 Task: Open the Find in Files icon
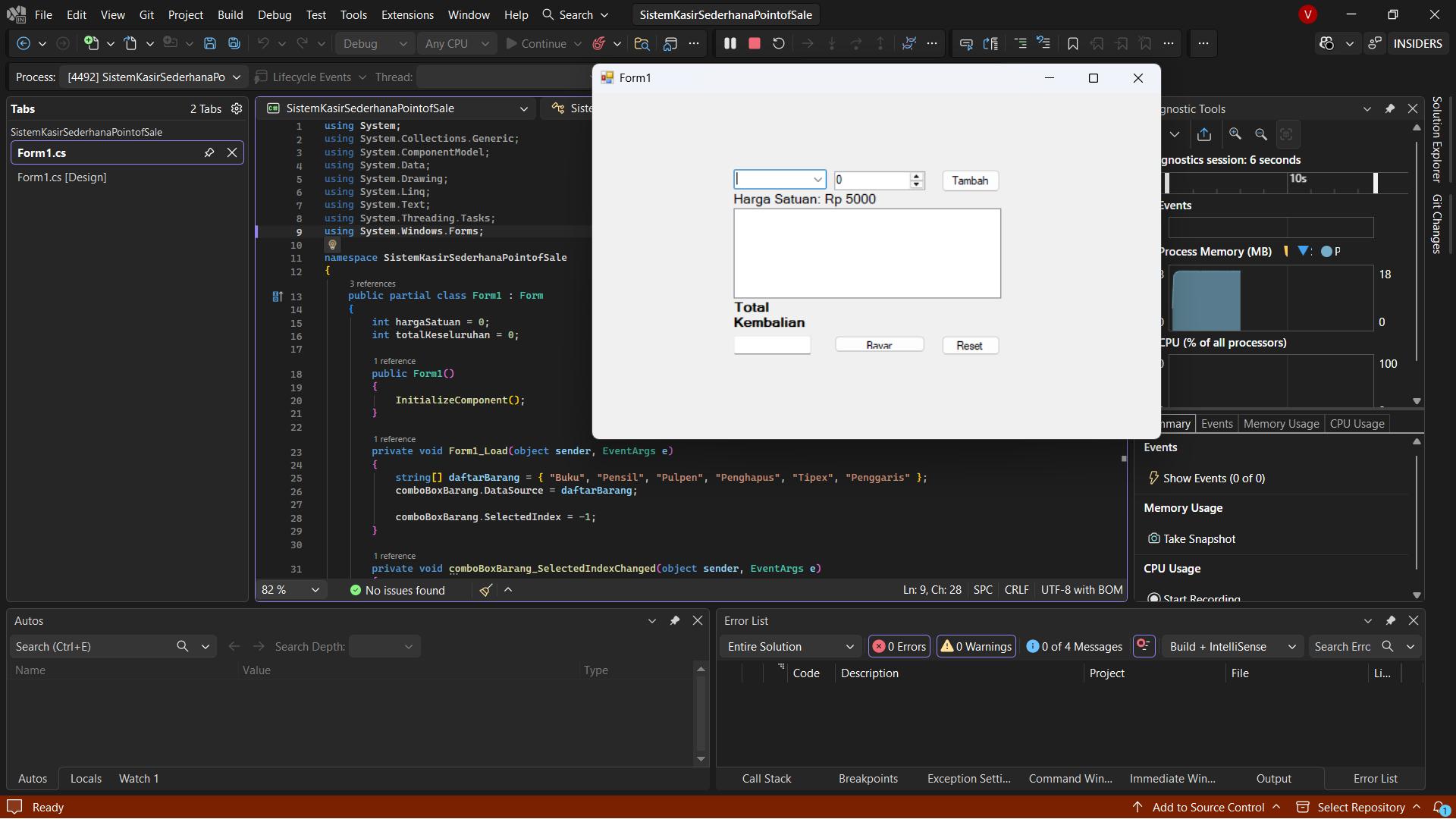(642, 44)
